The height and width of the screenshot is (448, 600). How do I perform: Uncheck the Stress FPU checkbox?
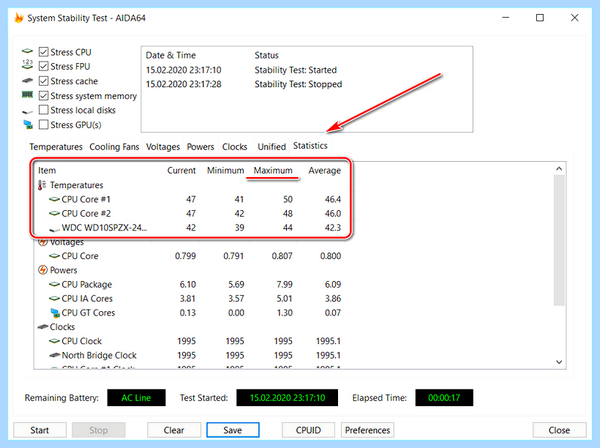point(44,66)
